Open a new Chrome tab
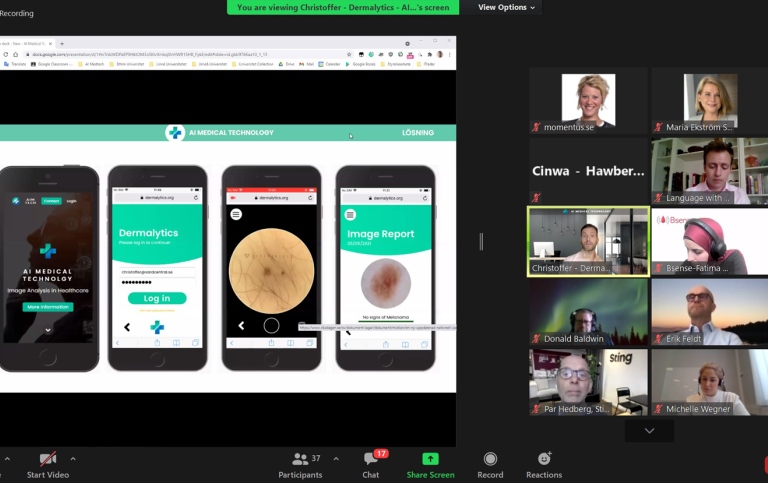 click(62, 44)
